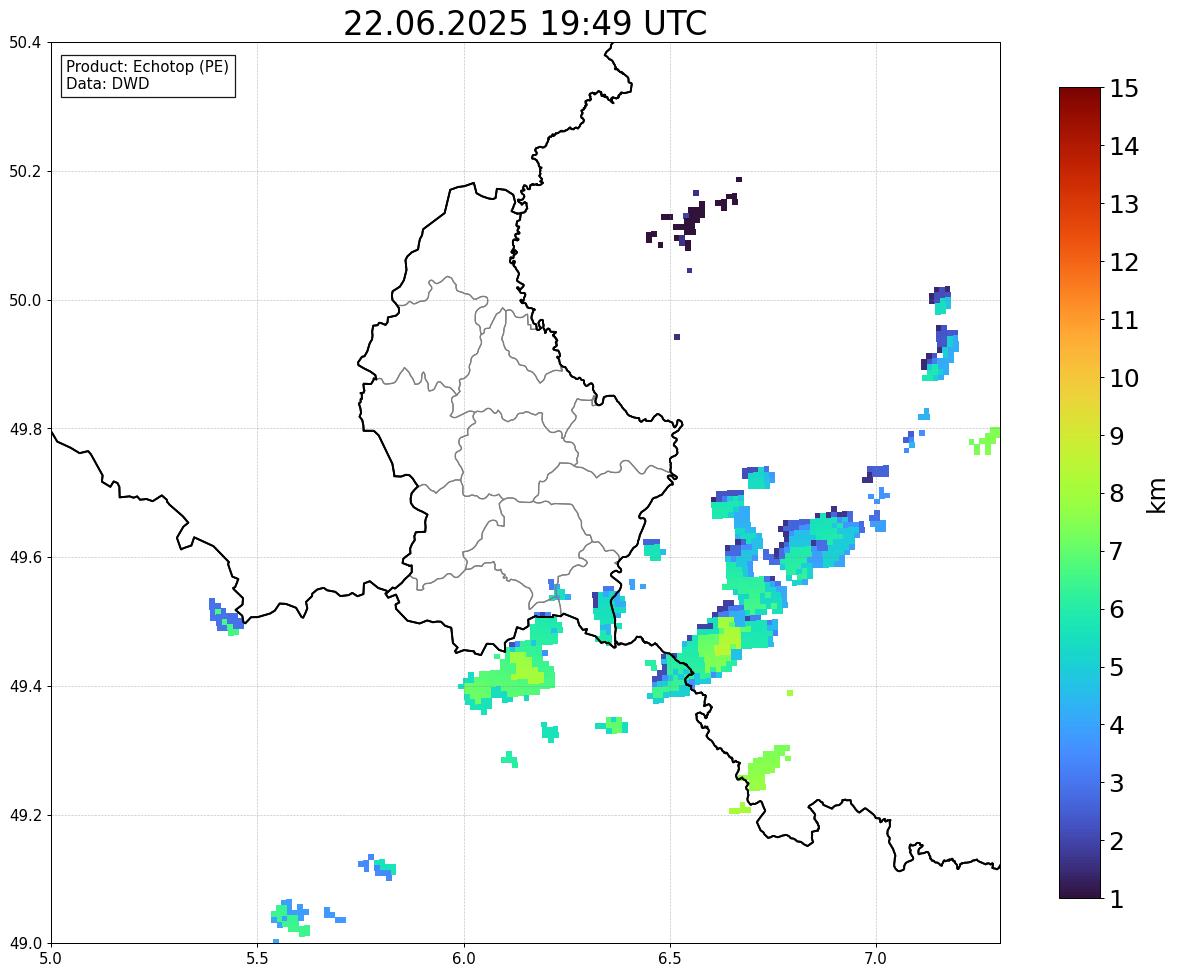Click the latitude axis label "49.0"
Screen dimensions: 1178x976
25,944
